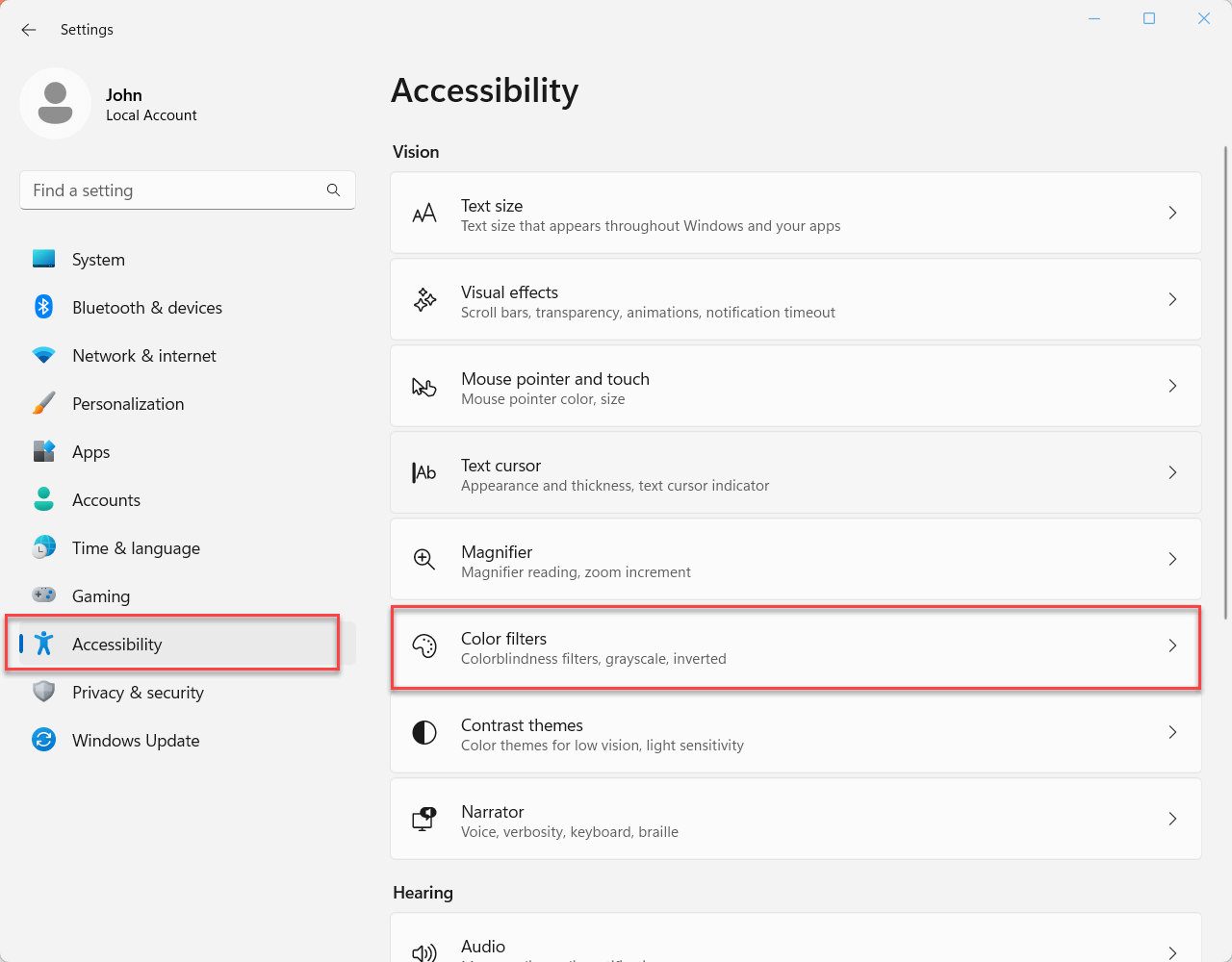Viewport: 1232px width, 962px height.
Task: Click the Windows Update sync icon
Action: coord(43,740)
